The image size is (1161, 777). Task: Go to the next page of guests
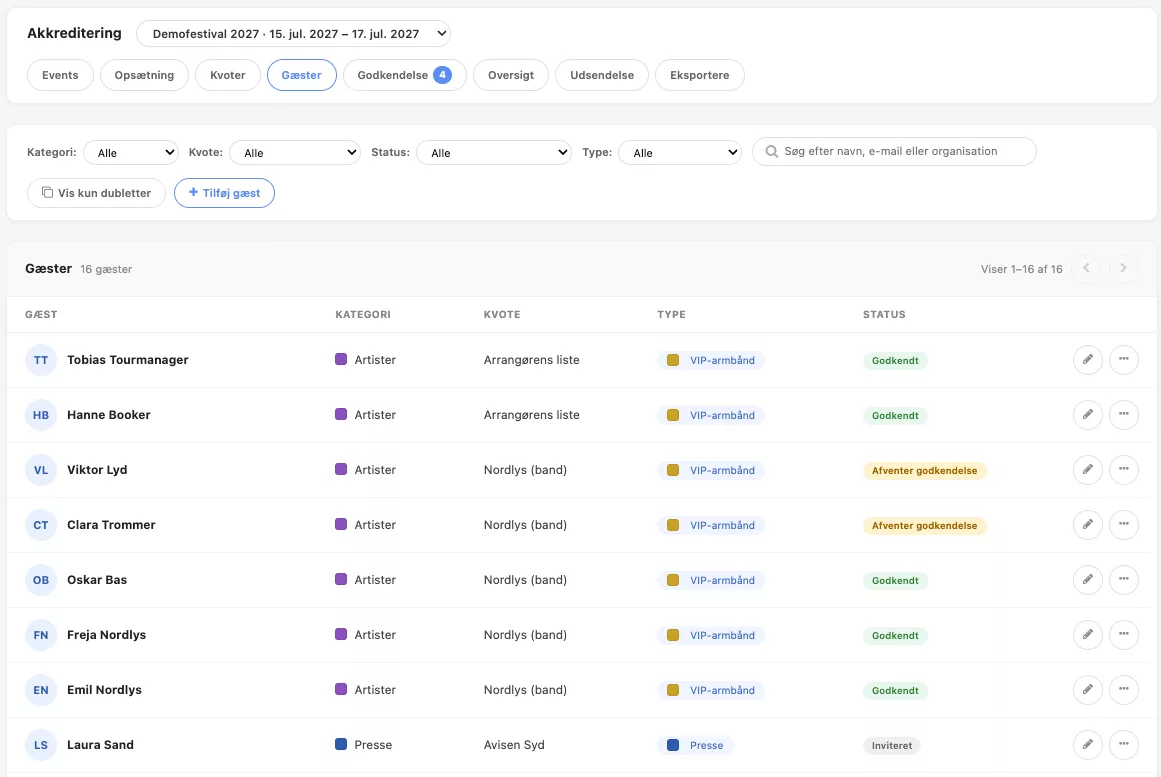point(1123,268)
